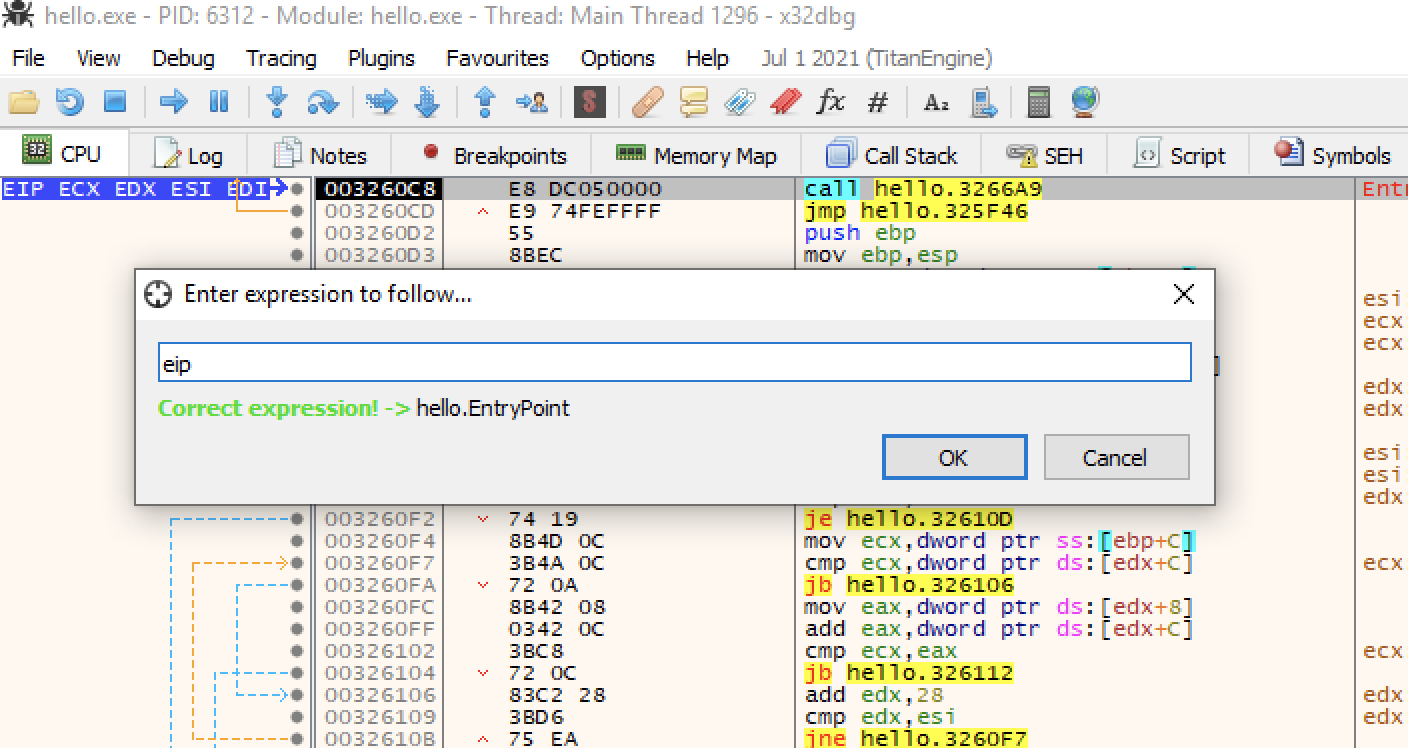Viewport: 1408px width, 748px height.
Task: Run the program with the arrow icon
Action: 174,101
